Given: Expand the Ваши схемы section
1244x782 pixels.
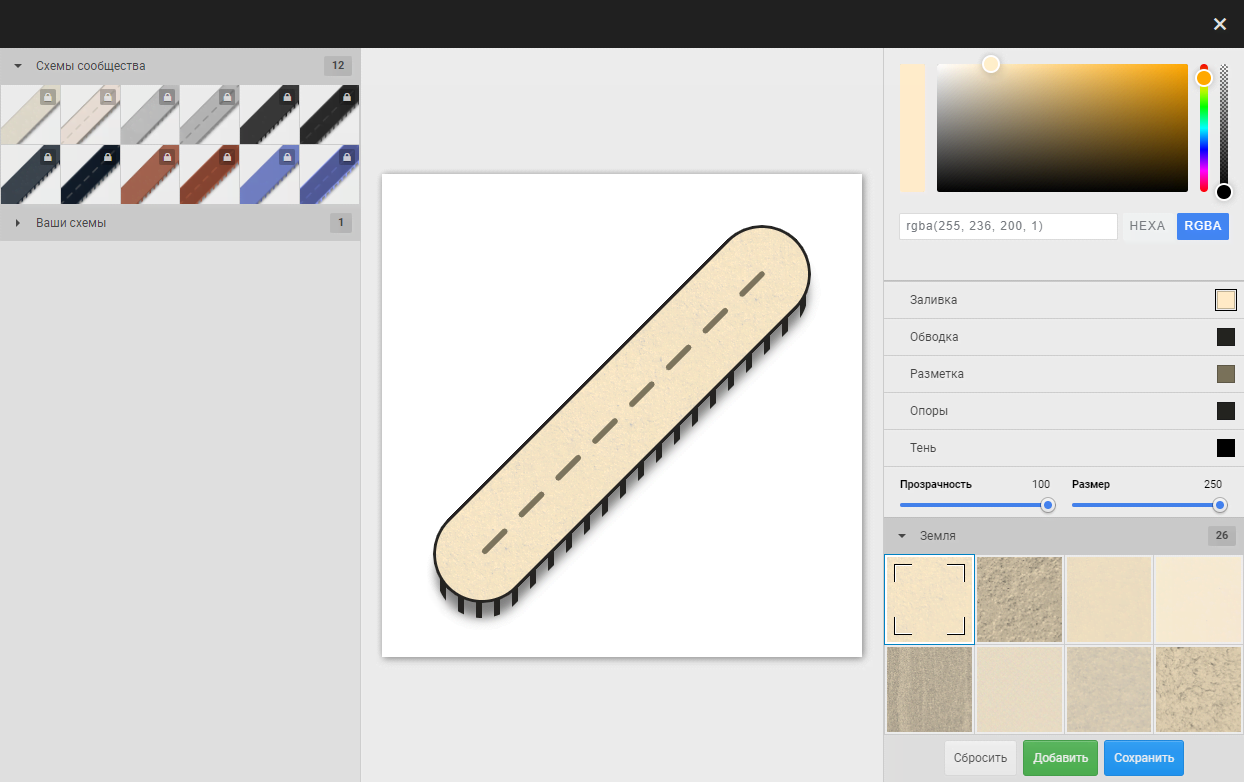Looking at the screenshot, I should (18, 223).
